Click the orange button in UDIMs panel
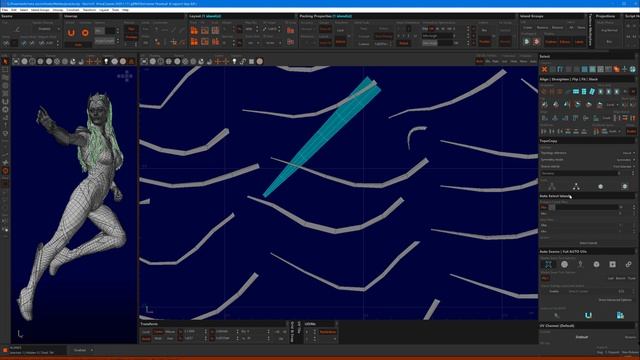 click(328, 332)
